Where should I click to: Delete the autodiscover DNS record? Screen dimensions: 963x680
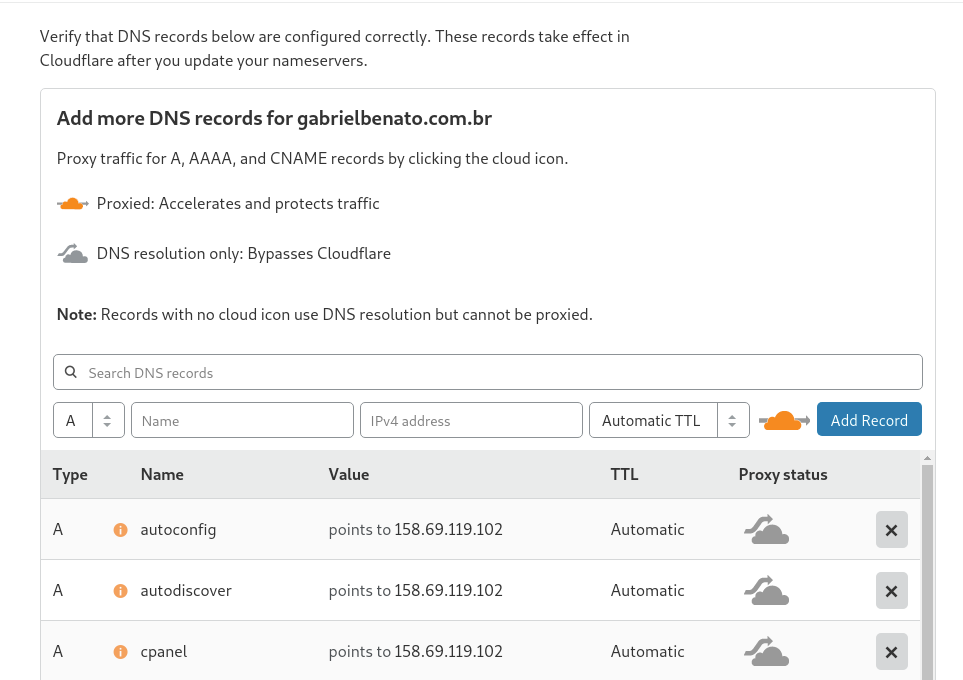(892, 591)
